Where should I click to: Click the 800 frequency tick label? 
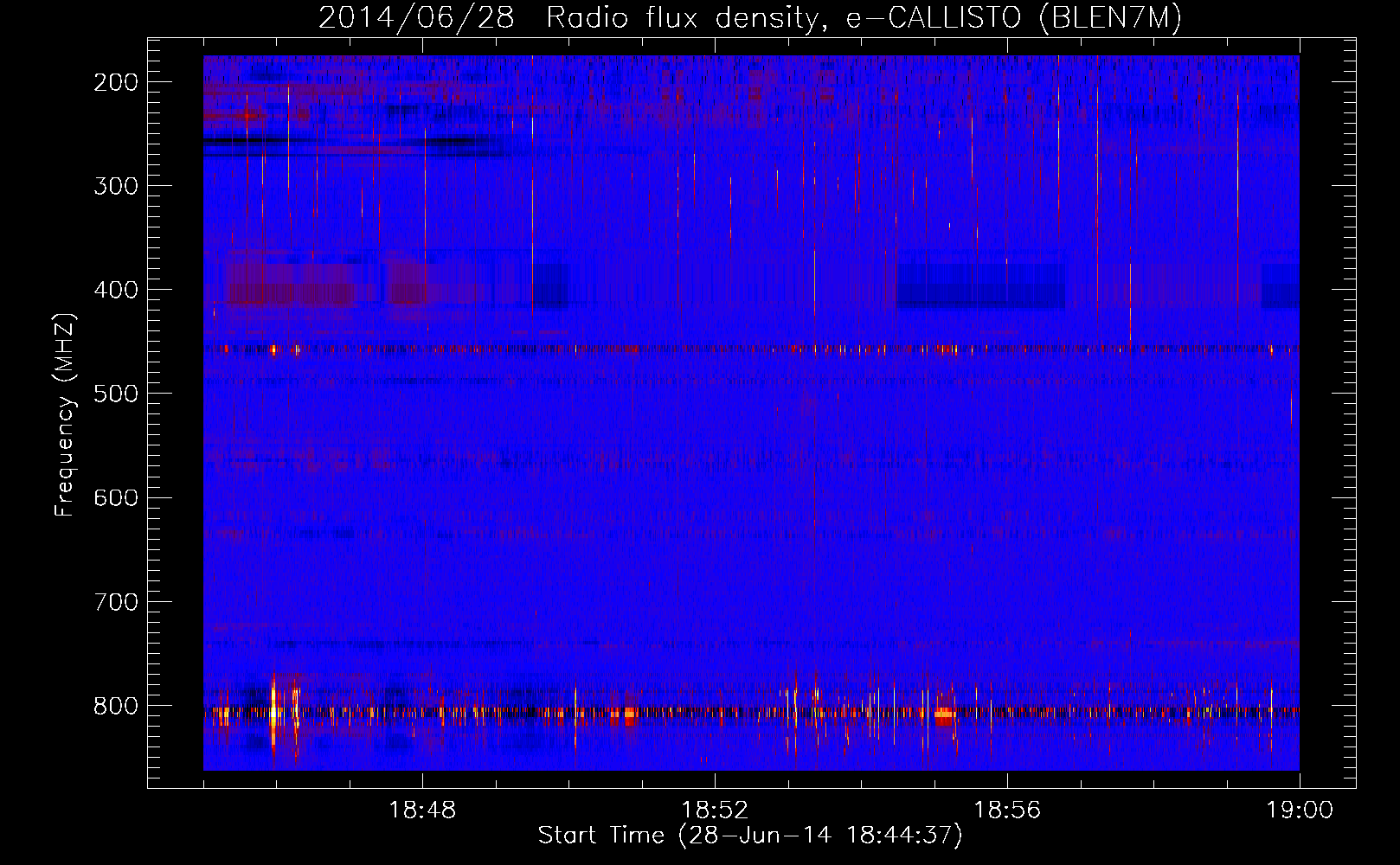[115, 706]
